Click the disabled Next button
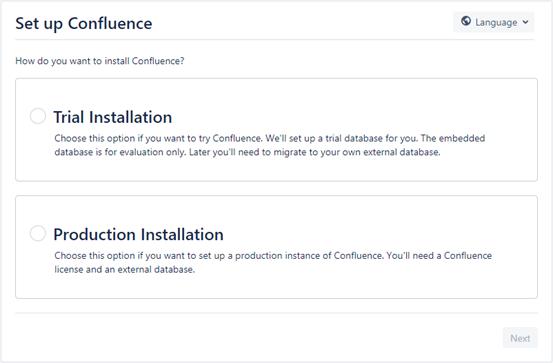553x363 pixels. pos(520,338)
